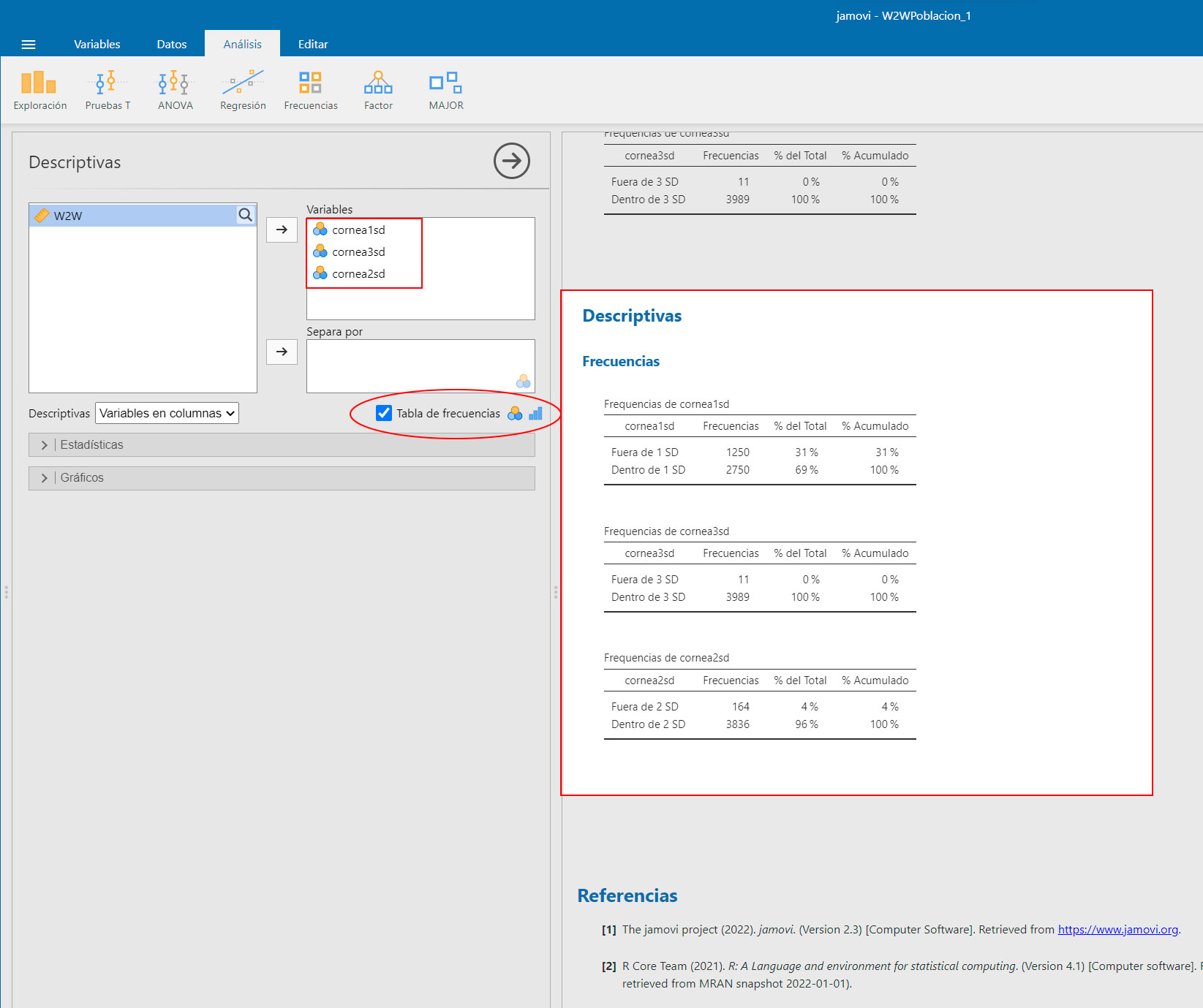Open the jamovi.org link in references
Image resolution: width=1203 pixels, height=1008 pixels.
pyautogui.click(x=1117, y=930)
